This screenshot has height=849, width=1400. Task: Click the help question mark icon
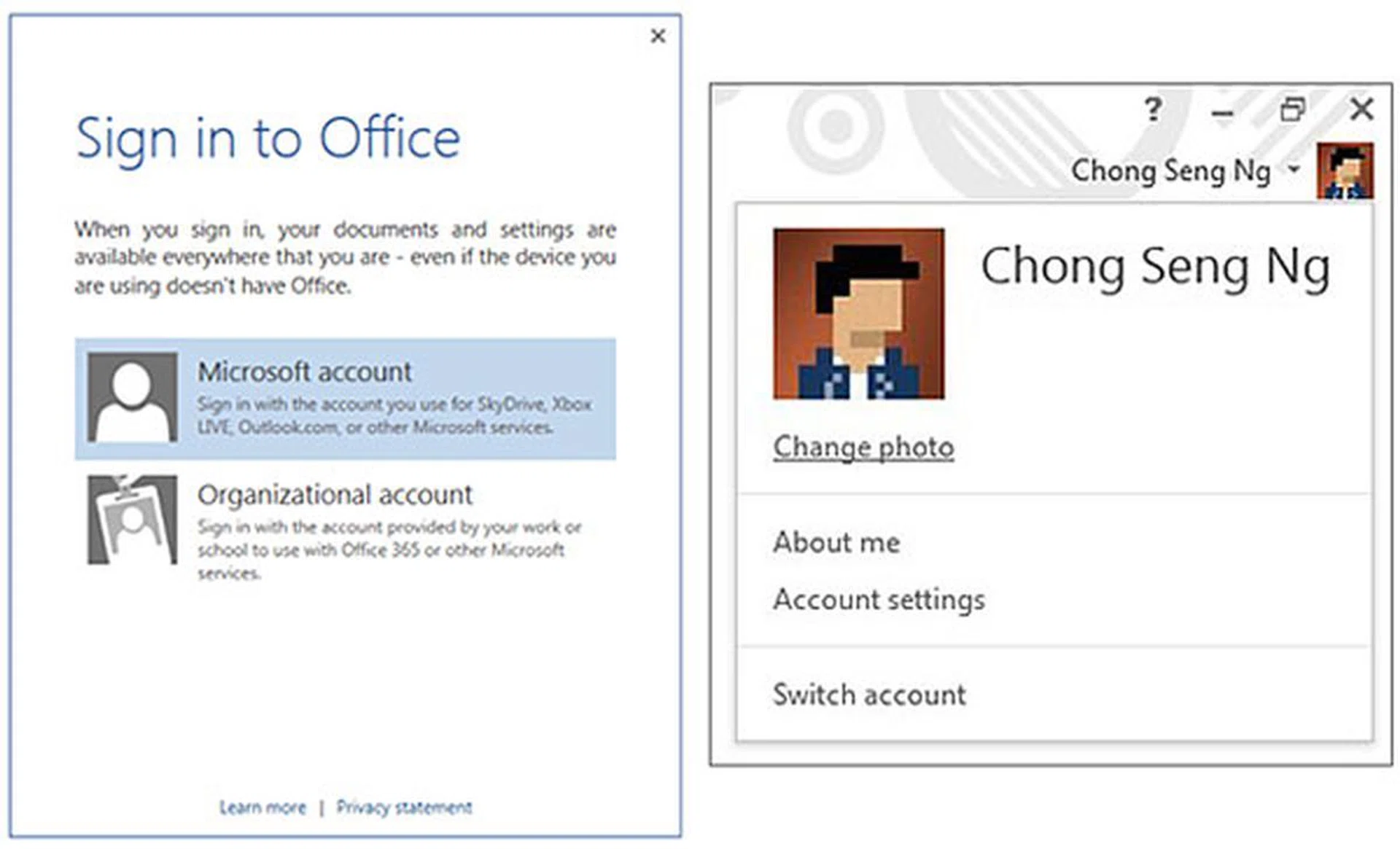(x=1152, y=111)
